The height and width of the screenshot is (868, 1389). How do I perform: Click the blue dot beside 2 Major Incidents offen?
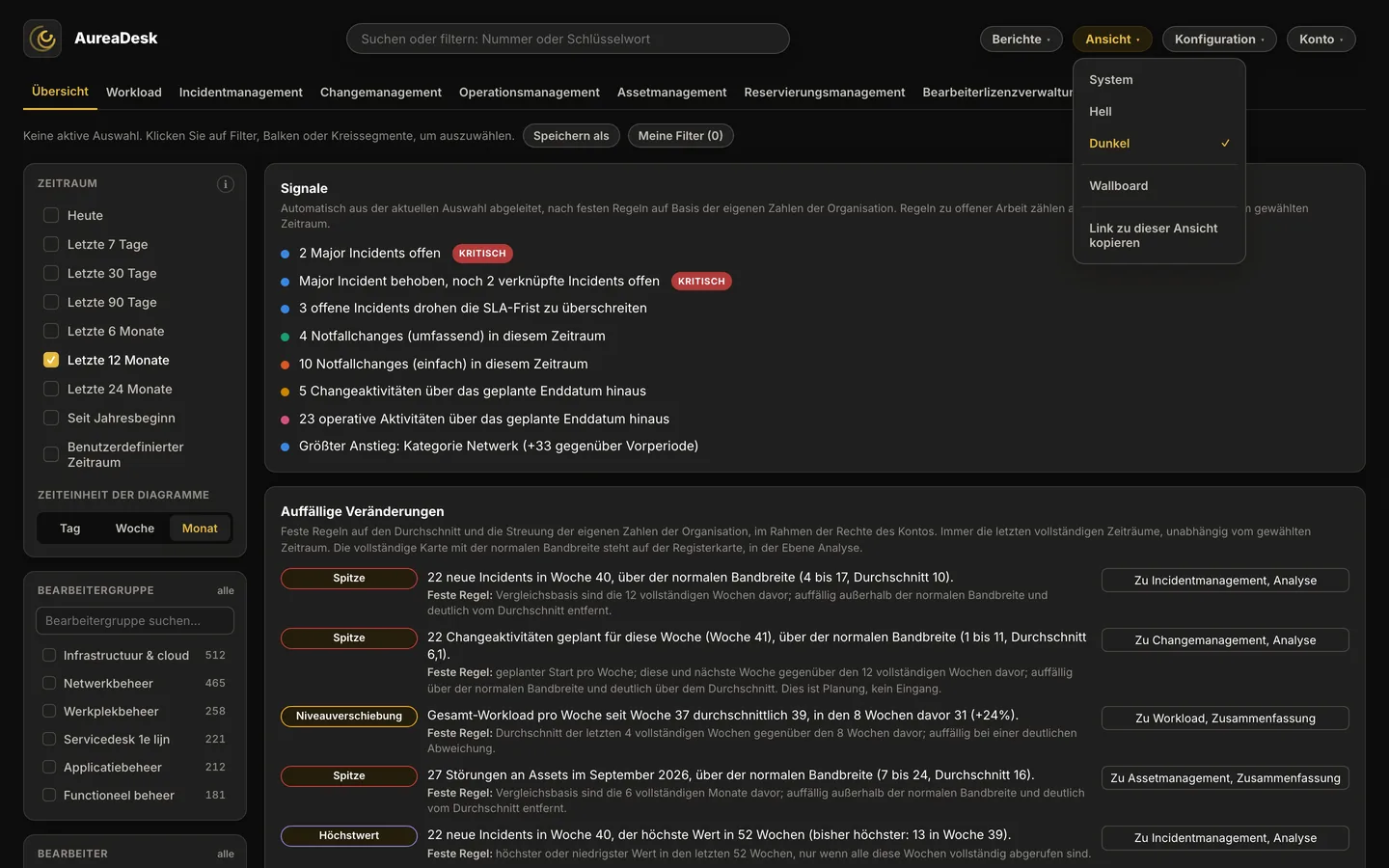pos(286,254)
